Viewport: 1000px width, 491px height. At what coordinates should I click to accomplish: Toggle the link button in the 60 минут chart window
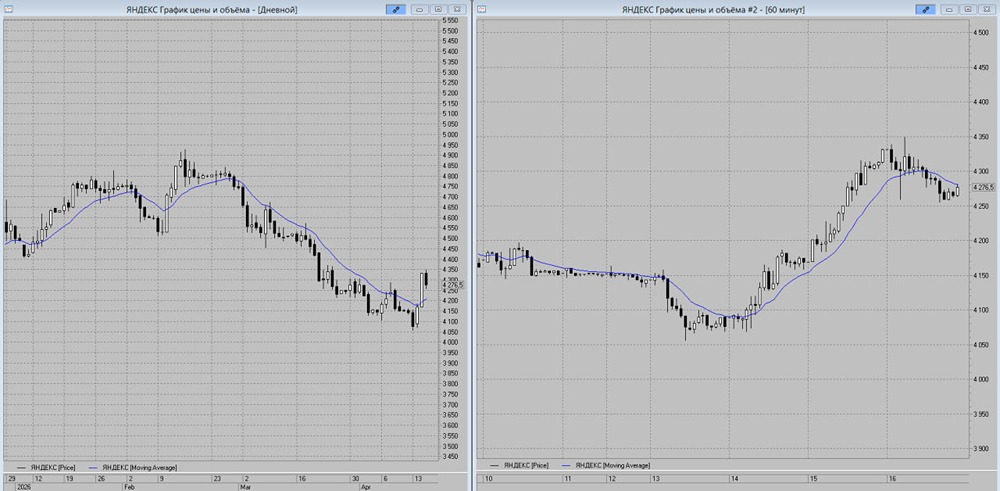pos(925,10)
